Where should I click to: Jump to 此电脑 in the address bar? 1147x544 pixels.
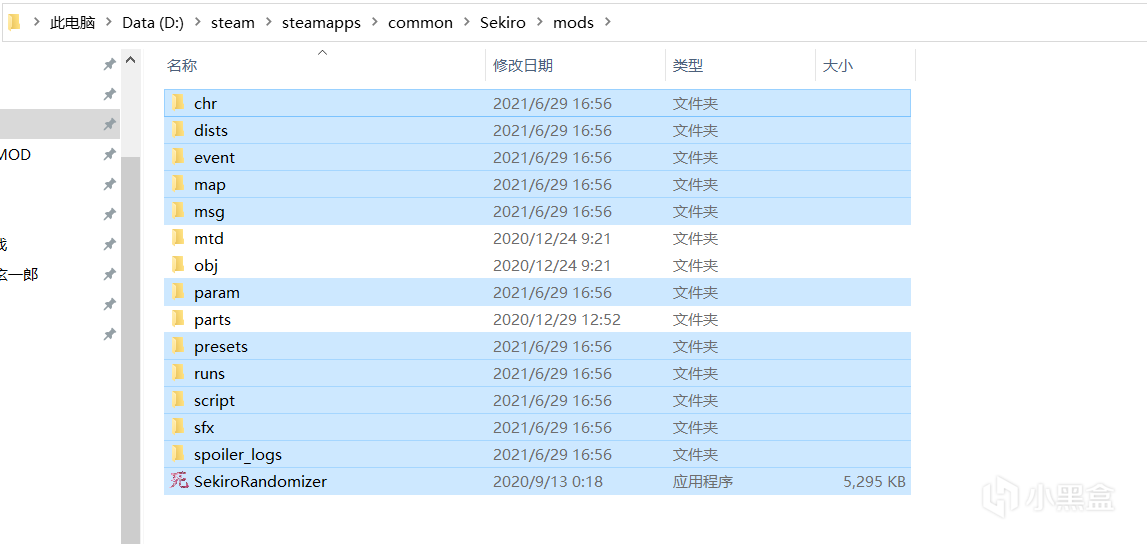coord(72,22)
